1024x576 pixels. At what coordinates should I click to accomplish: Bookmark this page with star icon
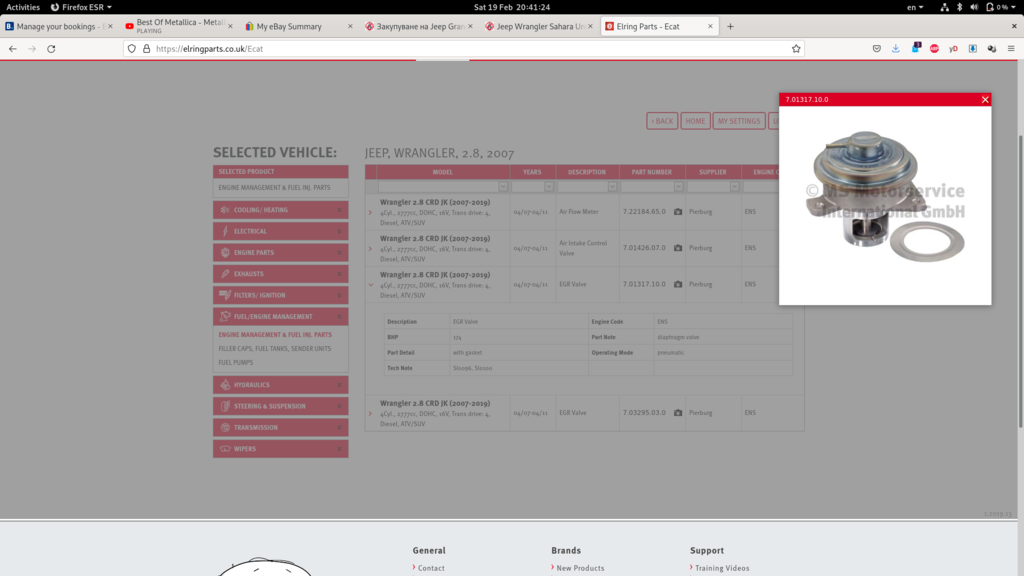click(x=795, y=48)
